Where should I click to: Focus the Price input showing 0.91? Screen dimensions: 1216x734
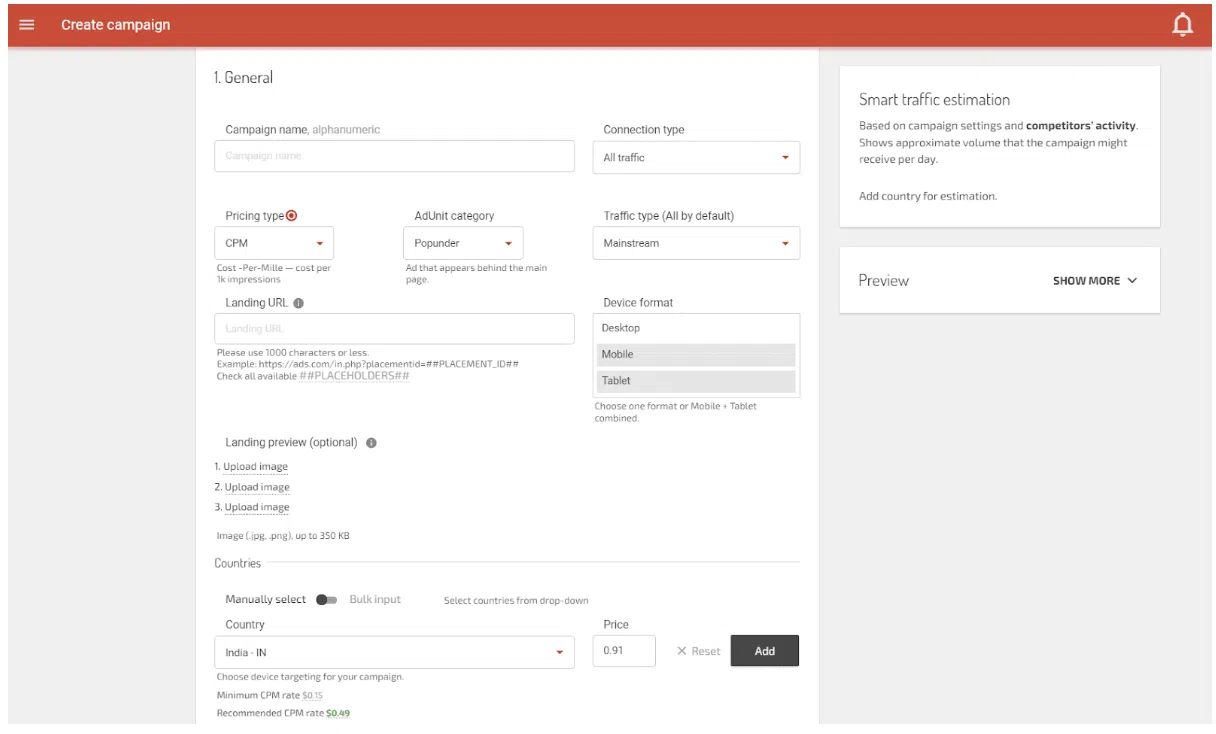click(624, 651)
